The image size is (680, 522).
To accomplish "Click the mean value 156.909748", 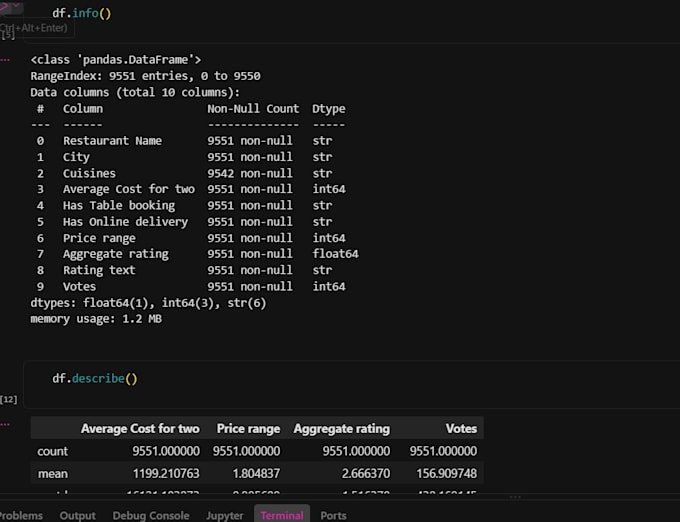I will click(x=447, y=473).
